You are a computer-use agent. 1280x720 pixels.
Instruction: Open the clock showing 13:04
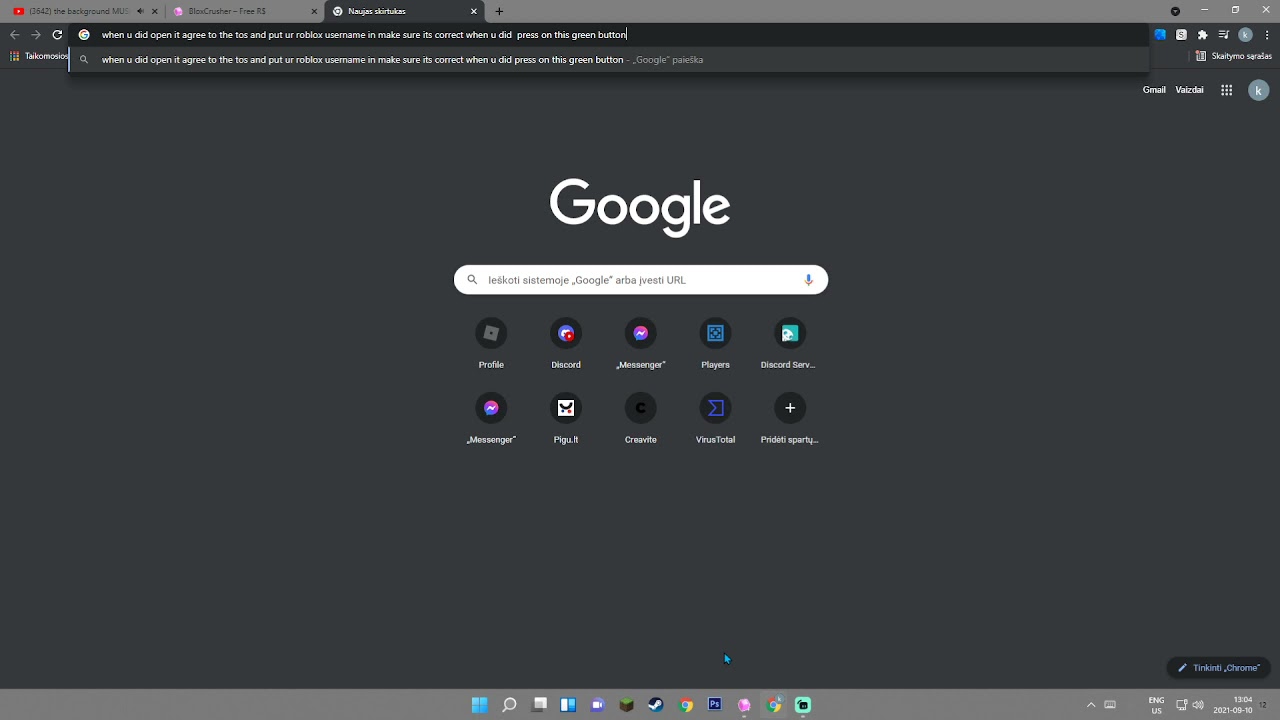[1233, 705]
